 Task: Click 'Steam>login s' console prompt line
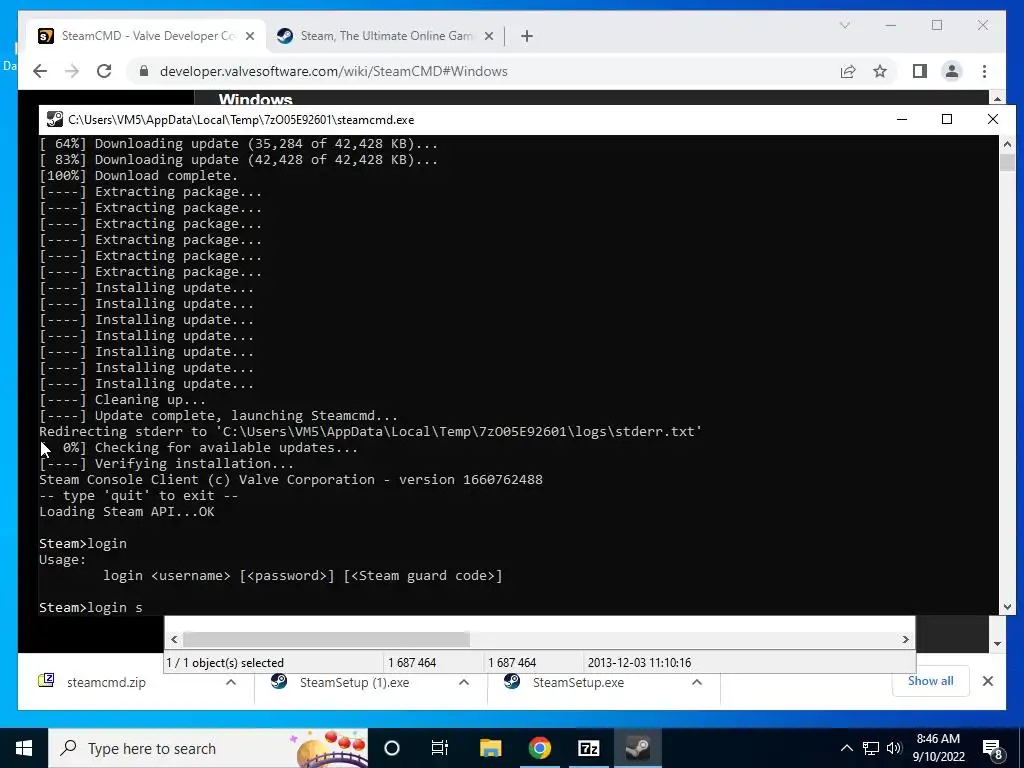91,607
